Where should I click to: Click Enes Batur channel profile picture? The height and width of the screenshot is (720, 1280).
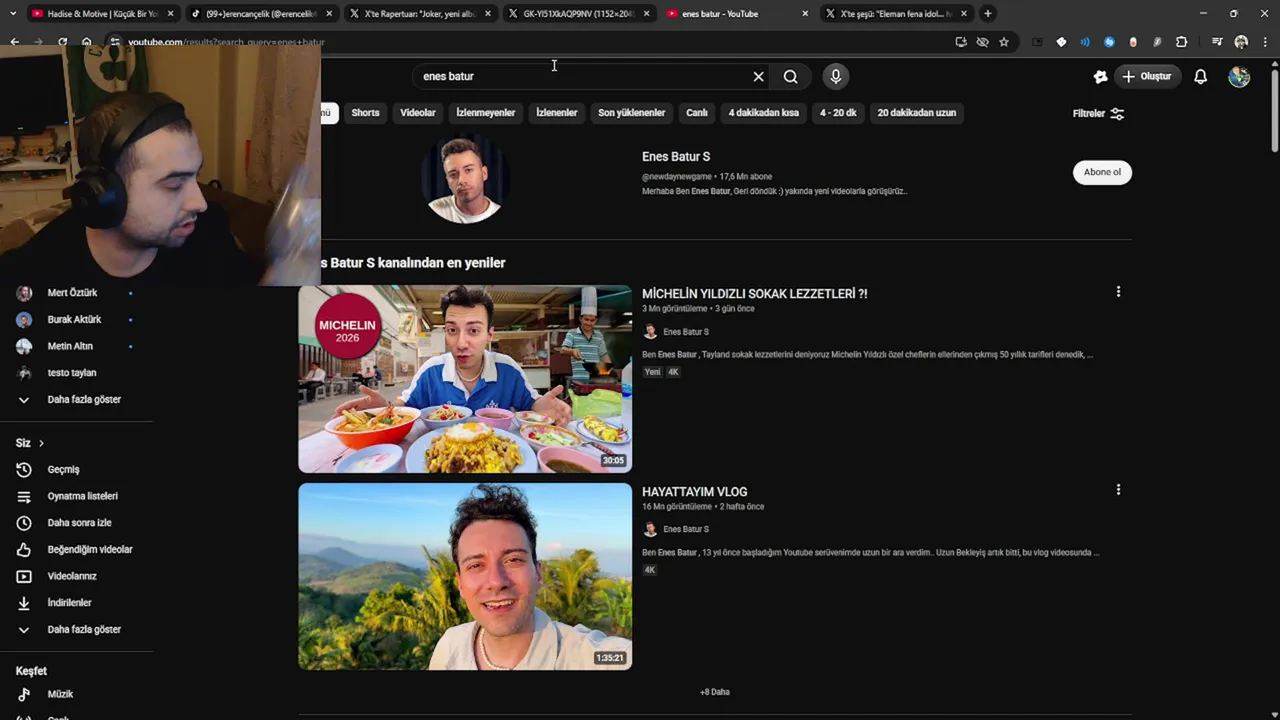pos(465,178)
